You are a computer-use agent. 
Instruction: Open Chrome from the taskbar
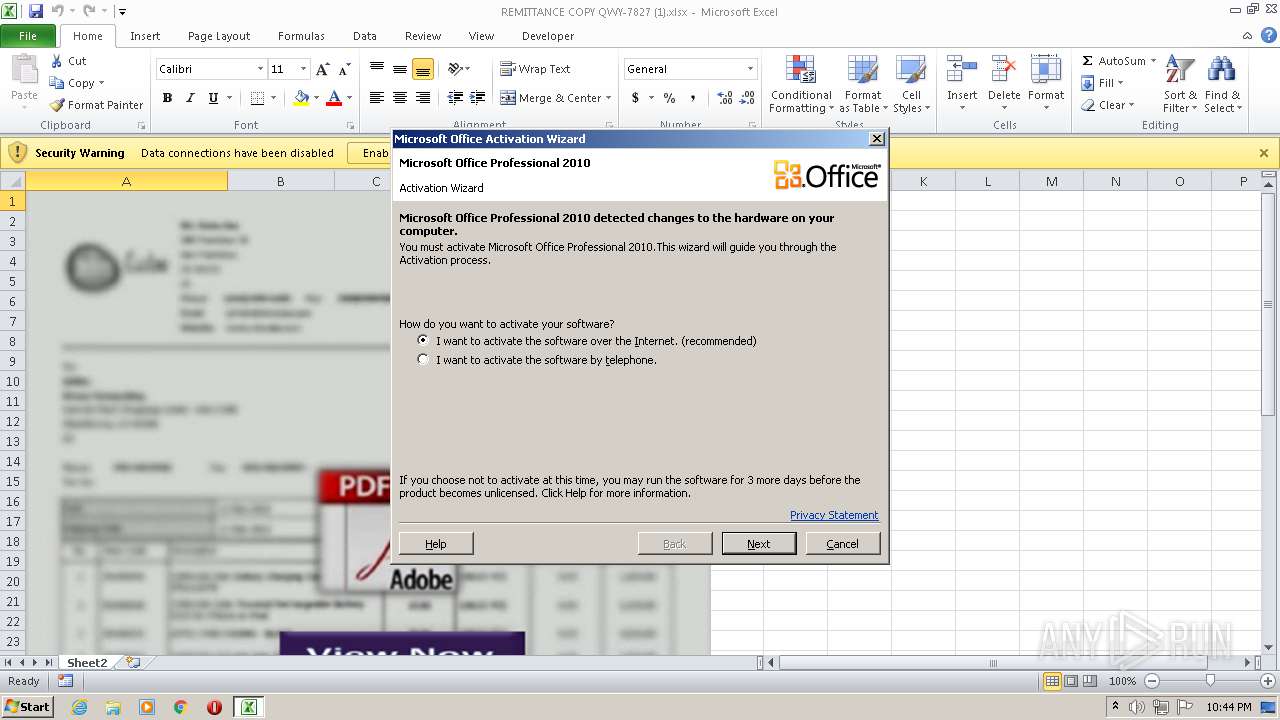tap(181, 707)
